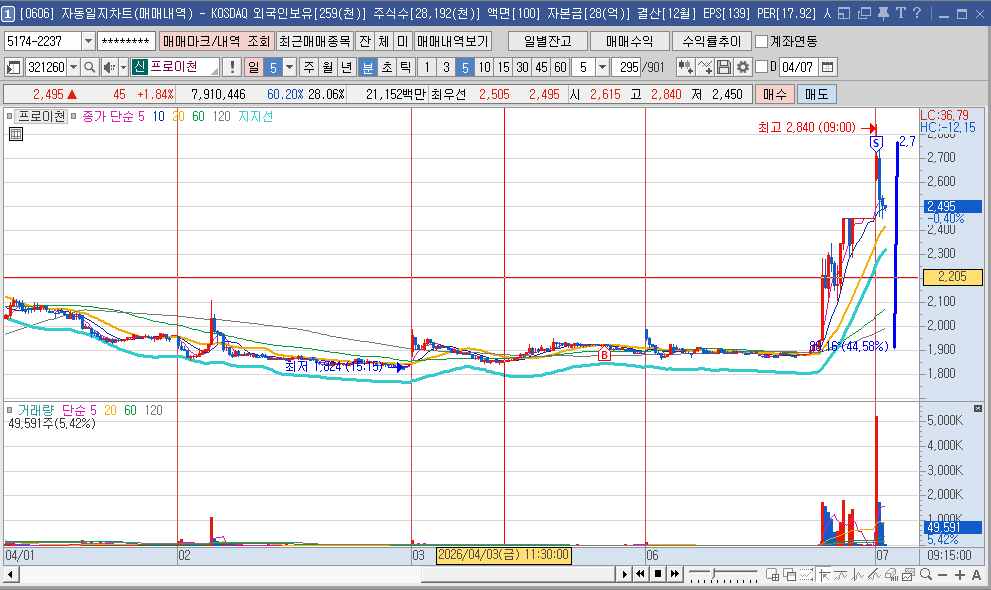Enable the 계좌연동 checkbox
Viewport: 991px width, 590px height.
coord(762,41)
